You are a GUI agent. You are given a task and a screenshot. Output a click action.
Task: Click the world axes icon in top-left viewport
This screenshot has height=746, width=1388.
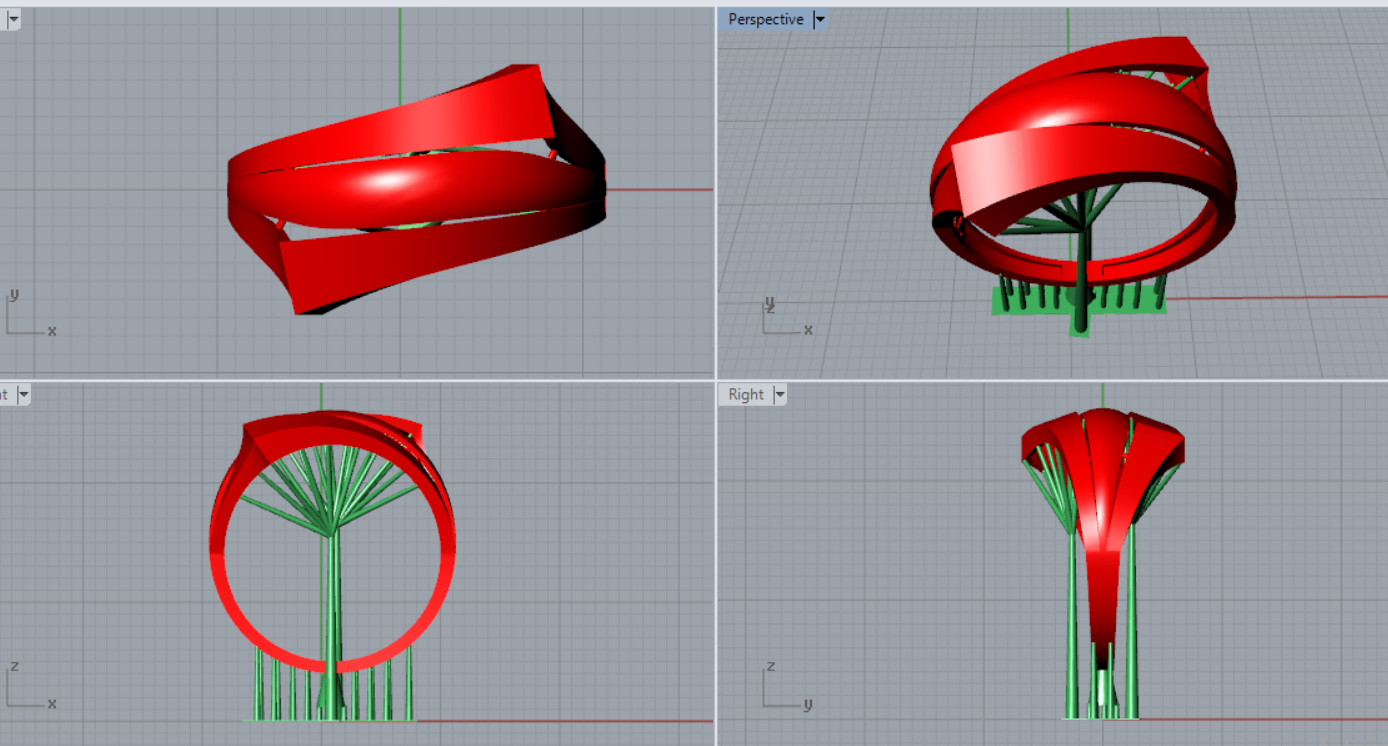tap(25, 315)
